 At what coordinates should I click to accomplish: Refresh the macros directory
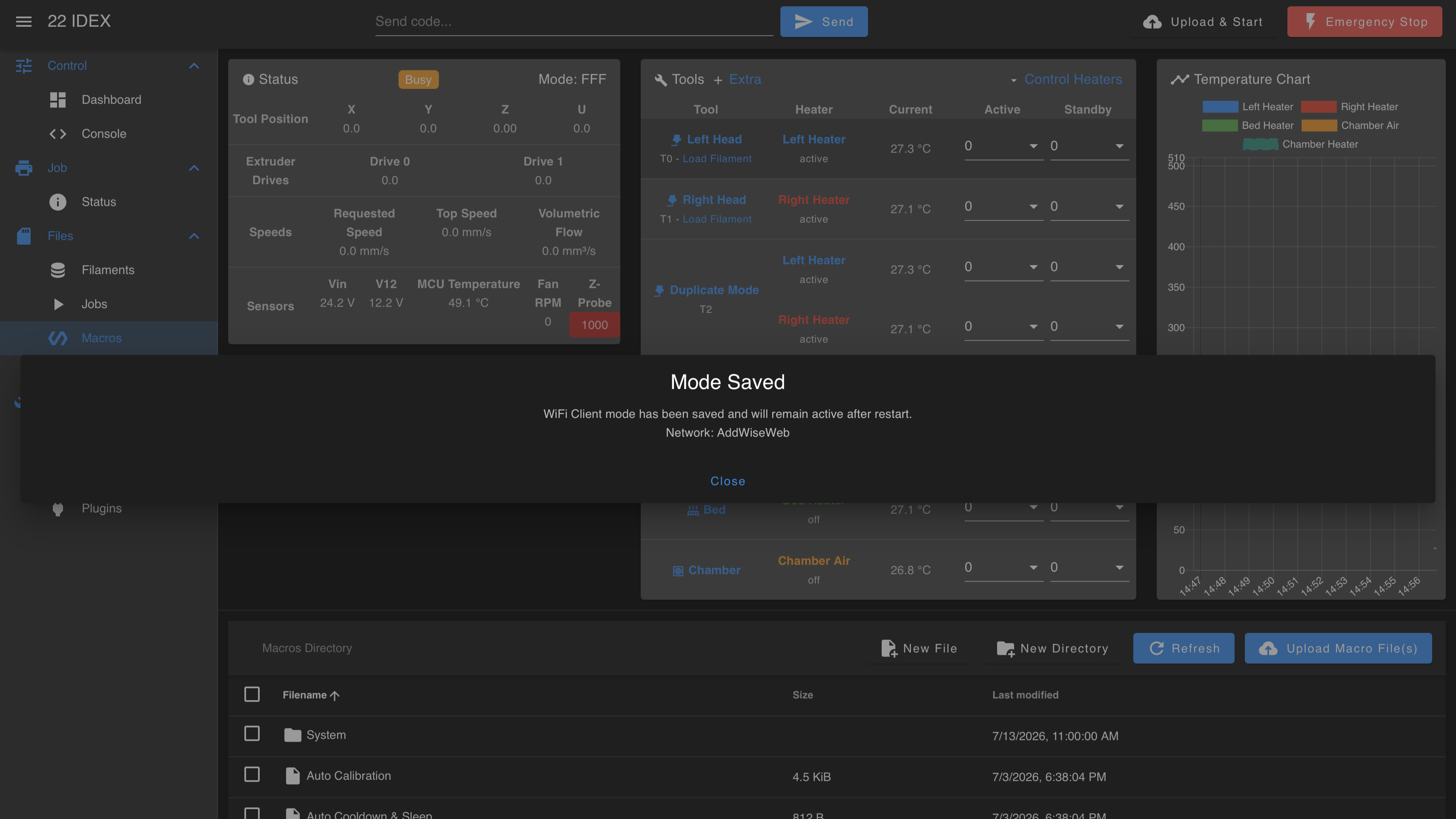(x=1184, y=648)
